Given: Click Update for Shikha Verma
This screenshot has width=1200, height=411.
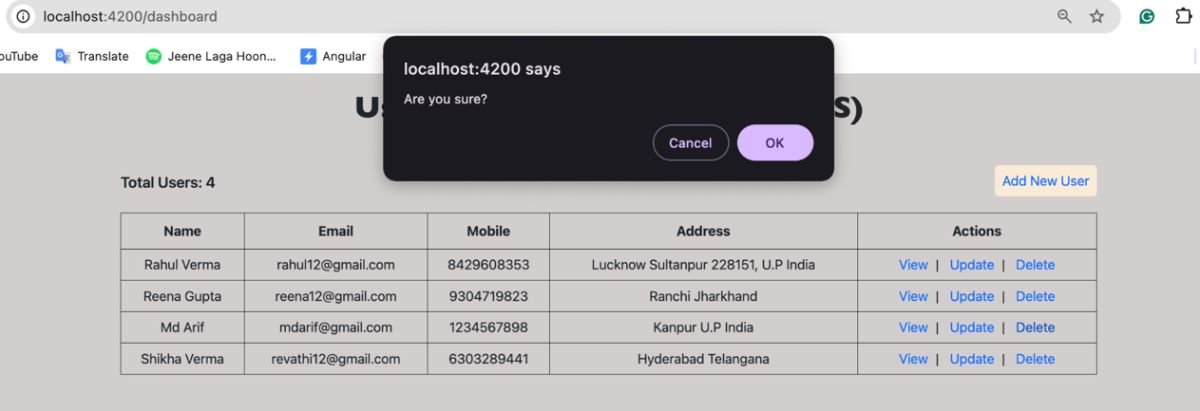Looking at the screenshot, I should [x=971, y=359].
